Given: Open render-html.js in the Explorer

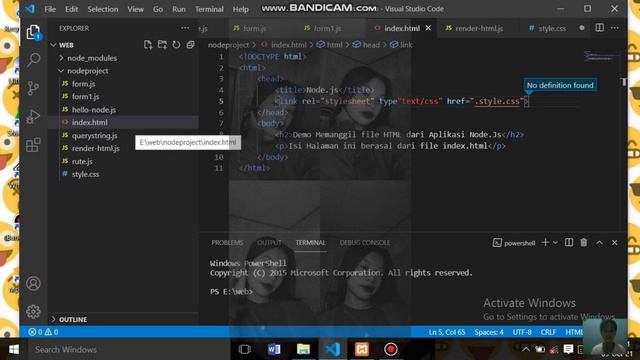Looking at the screenshot, I should (x=96, y=148).
